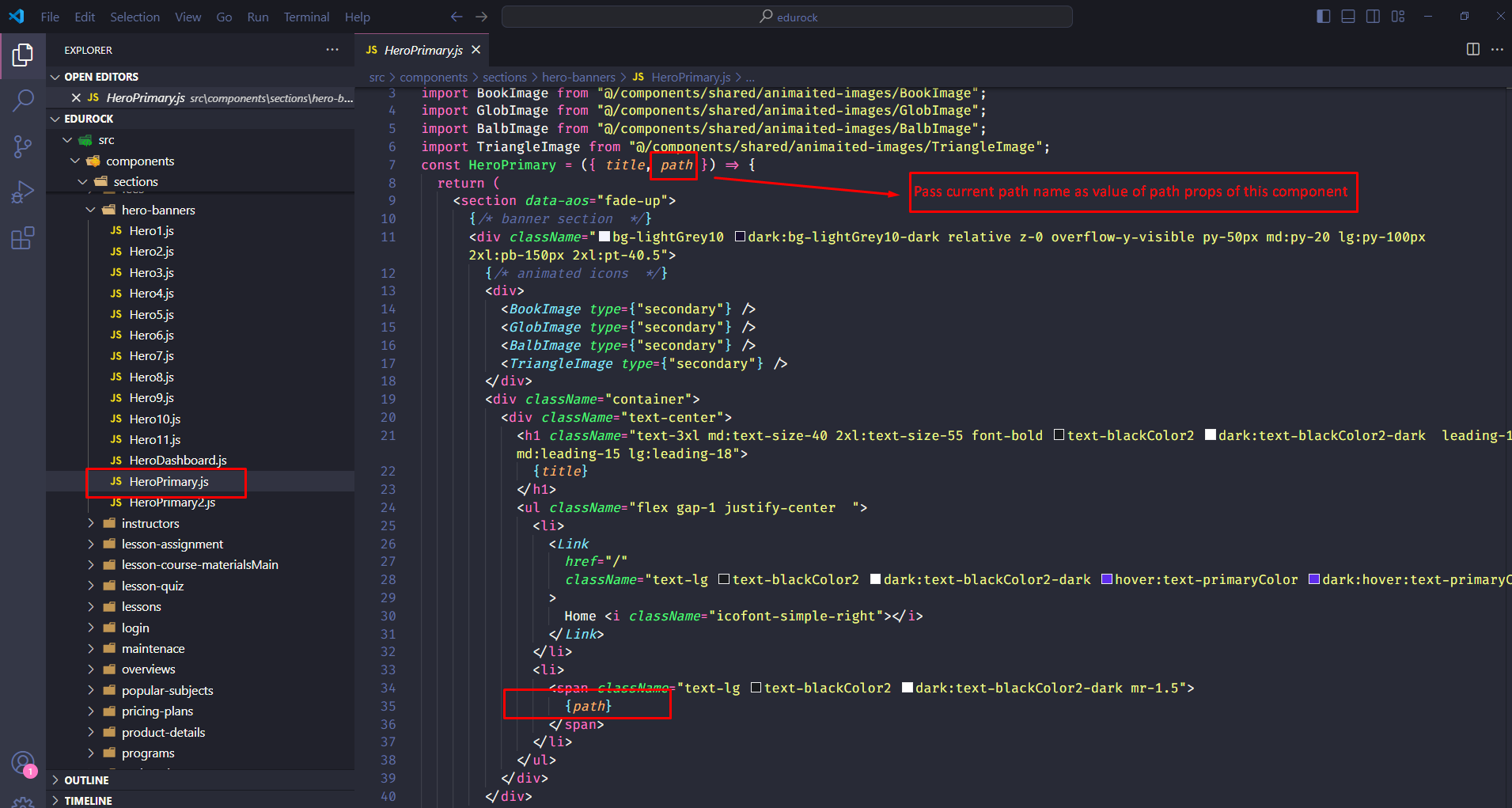Open the Go menu
1512x808 pixels.
pyautogui.click(x=224, y=17)
